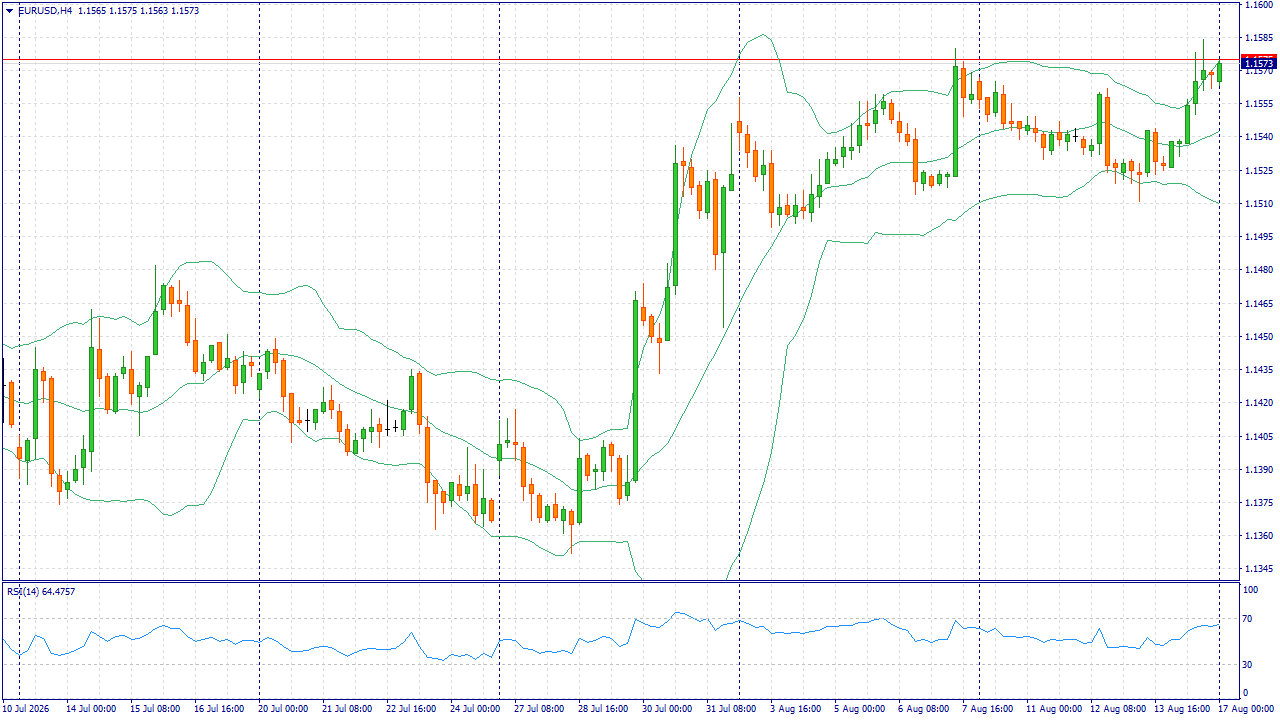1280x720 pixels.
Task: Click the 1.1540 price axis label
Action: (x=1258, y=137)
